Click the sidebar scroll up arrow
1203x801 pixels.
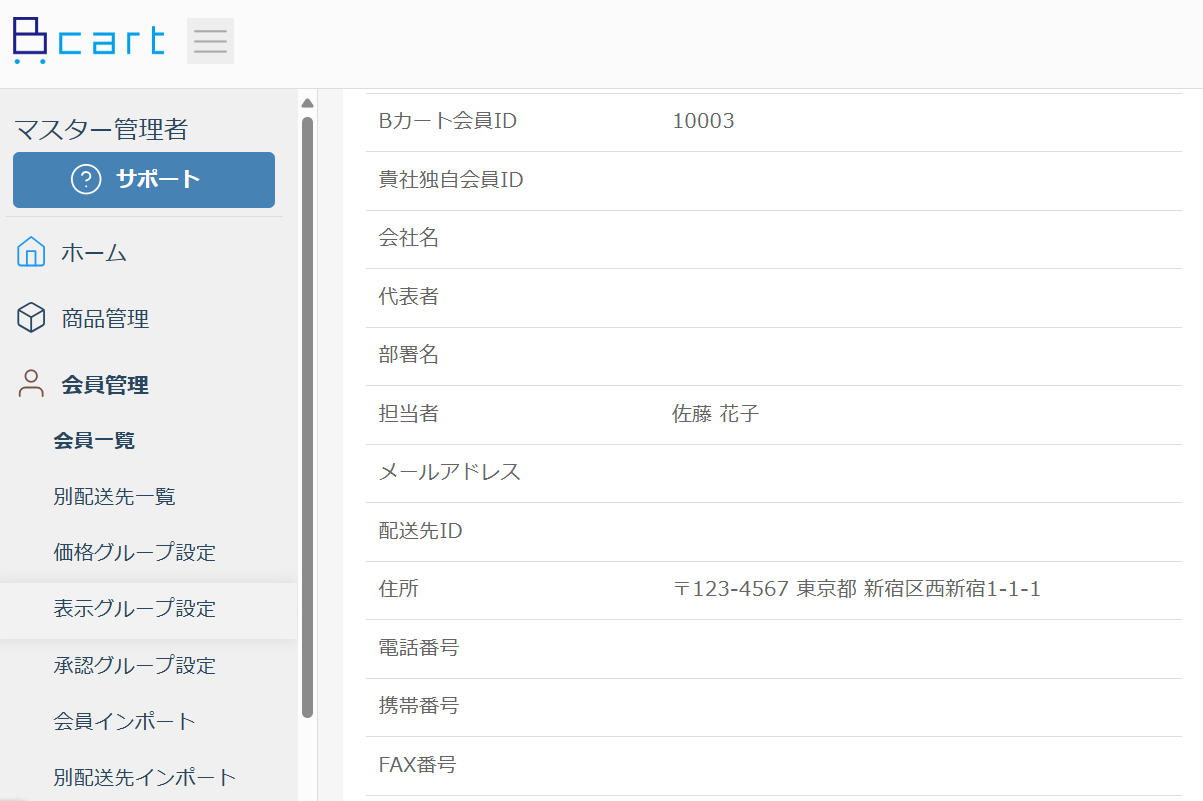pos(307,103)
